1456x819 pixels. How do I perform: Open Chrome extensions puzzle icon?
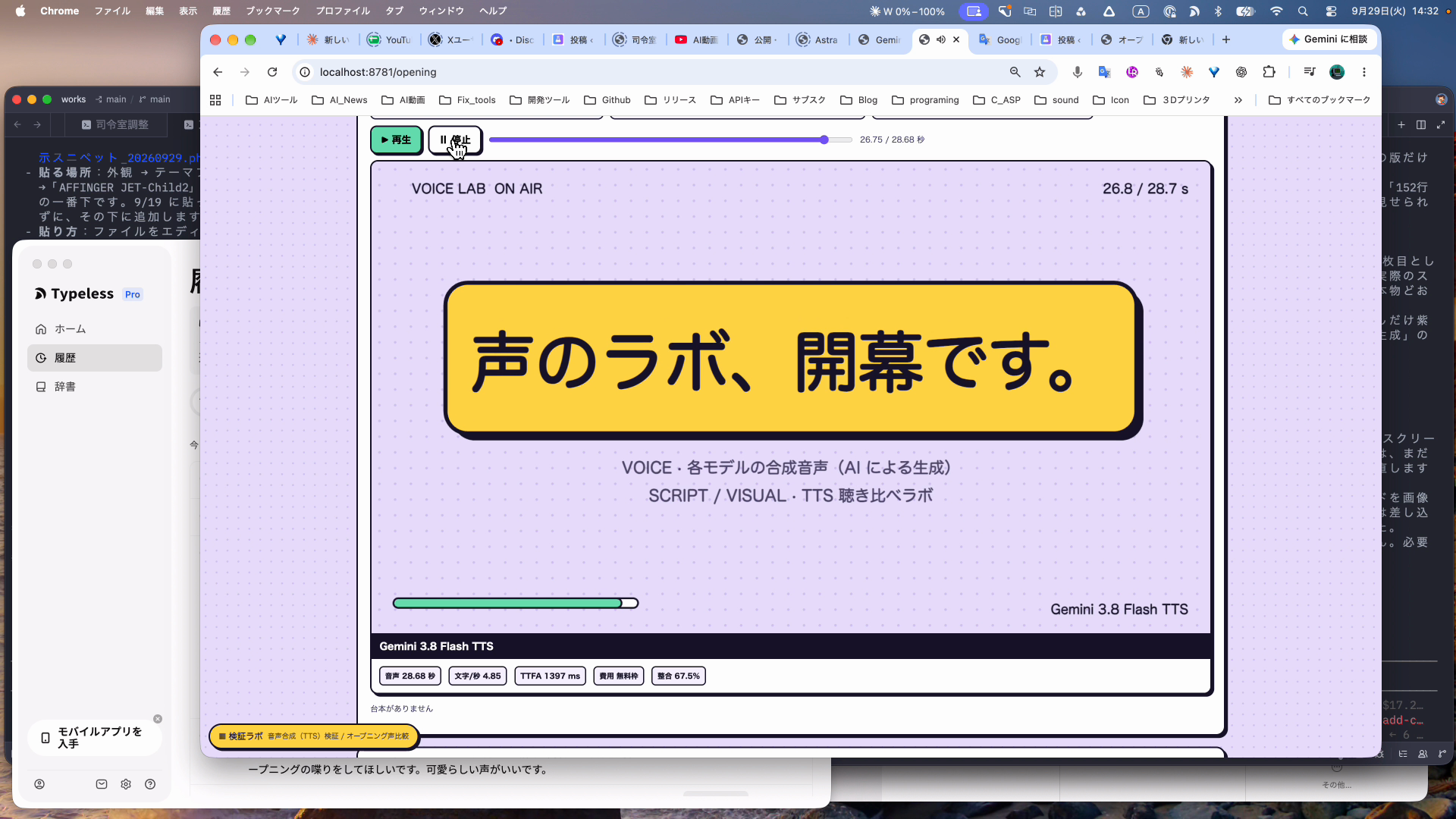1269,72
